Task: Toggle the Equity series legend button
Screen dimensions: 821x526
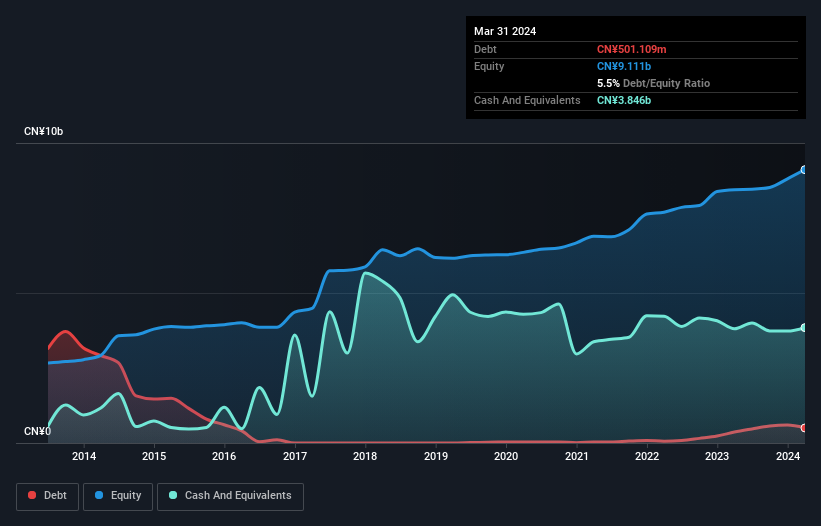Action: [118, 496]
